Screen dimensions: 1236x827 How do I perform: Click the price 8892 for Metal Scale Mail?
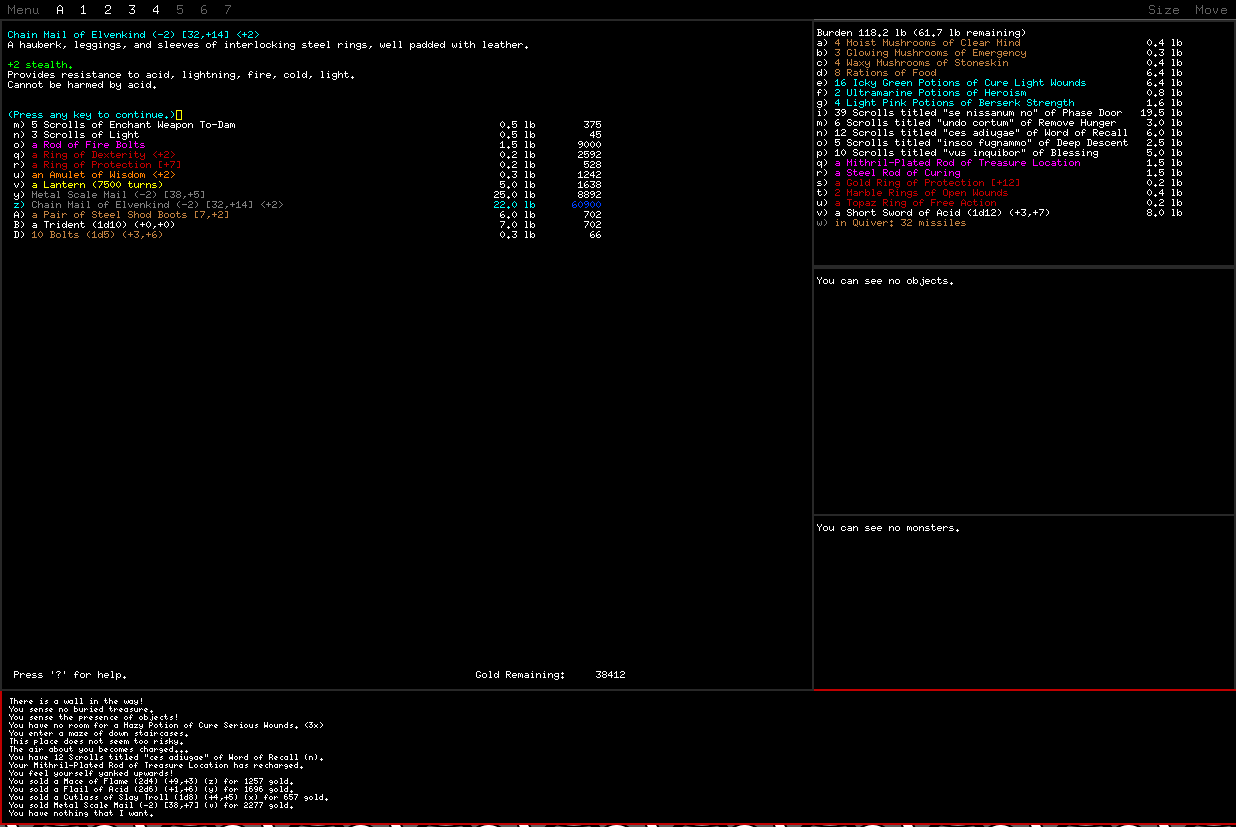(x=589, y=195)
